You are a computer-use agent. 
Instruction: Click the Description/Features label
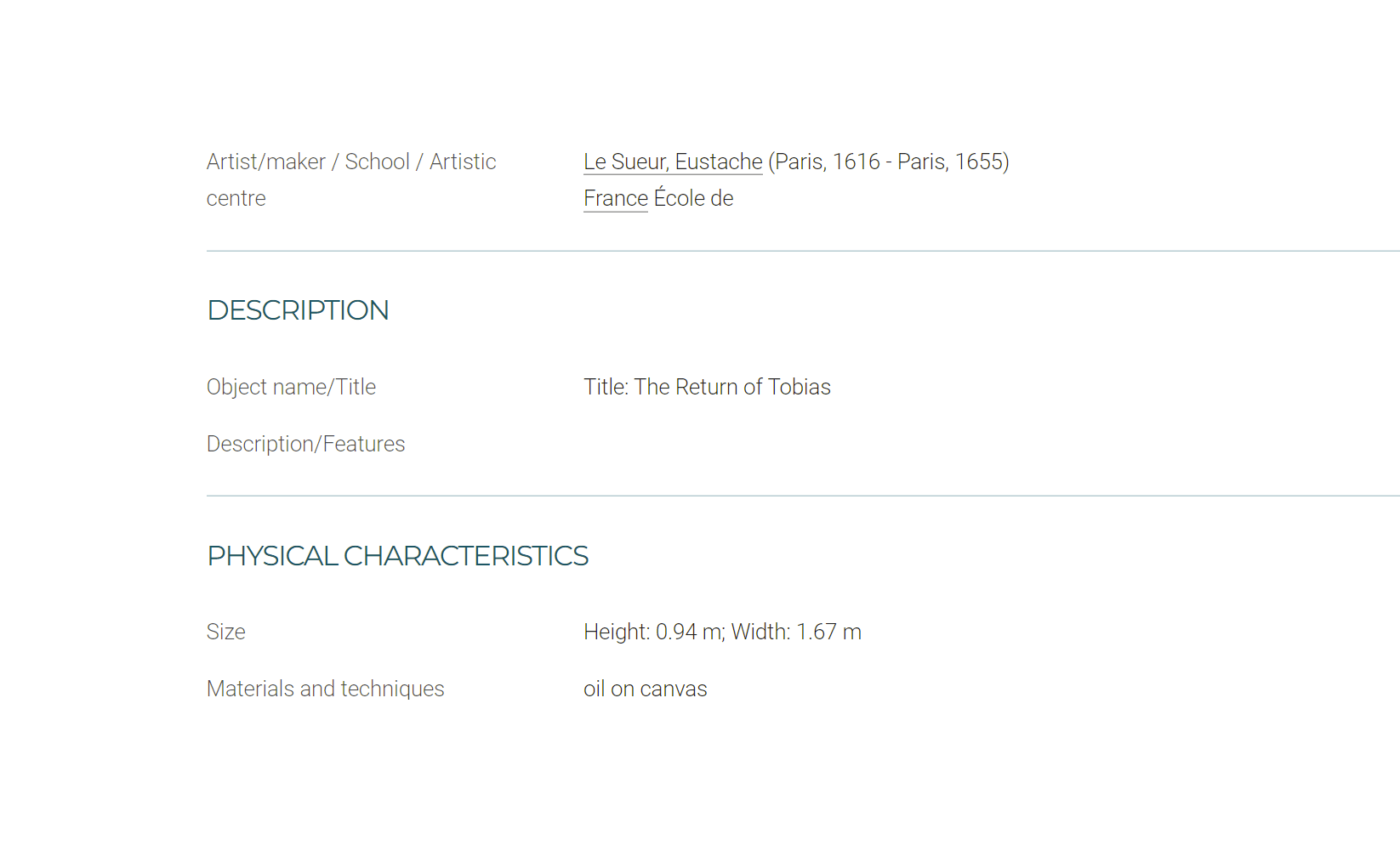coord(305,444)
